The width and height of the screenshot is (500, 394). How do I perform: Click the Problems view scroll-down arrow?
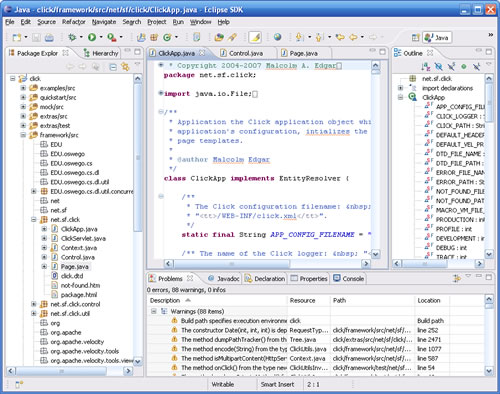489,371
